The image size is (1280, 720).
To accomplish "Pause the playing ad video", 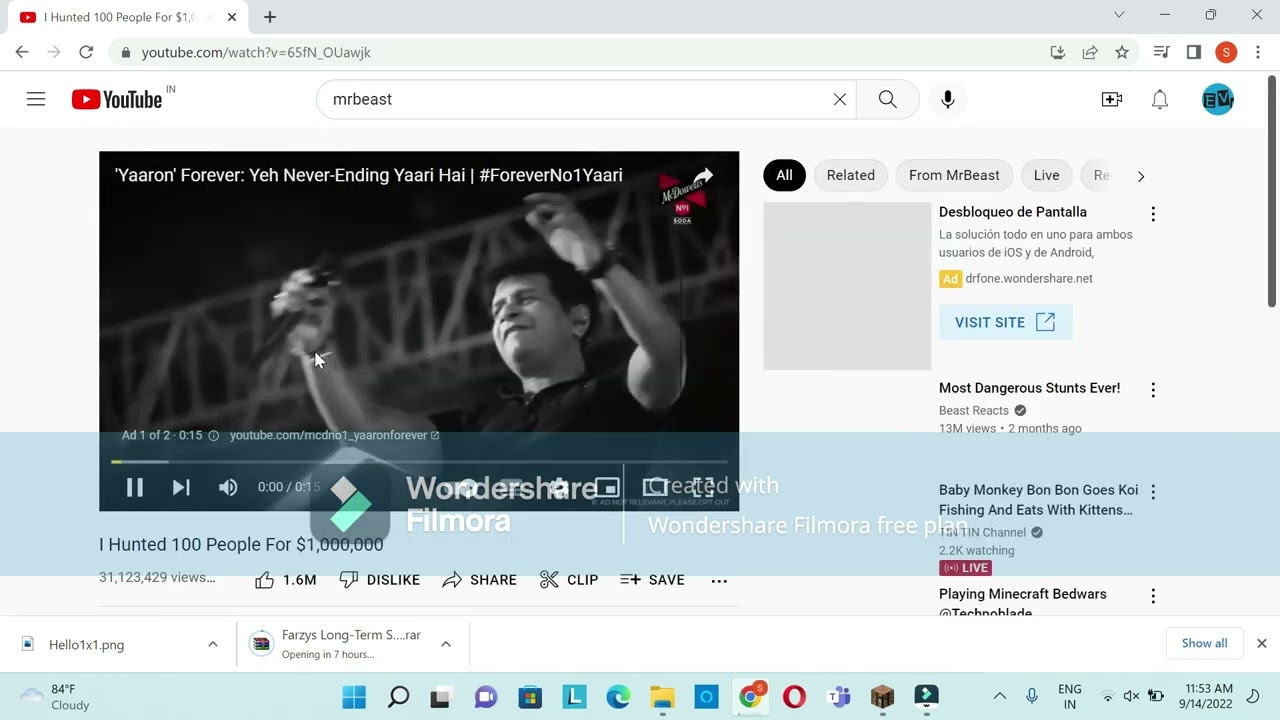I will 134,487.
